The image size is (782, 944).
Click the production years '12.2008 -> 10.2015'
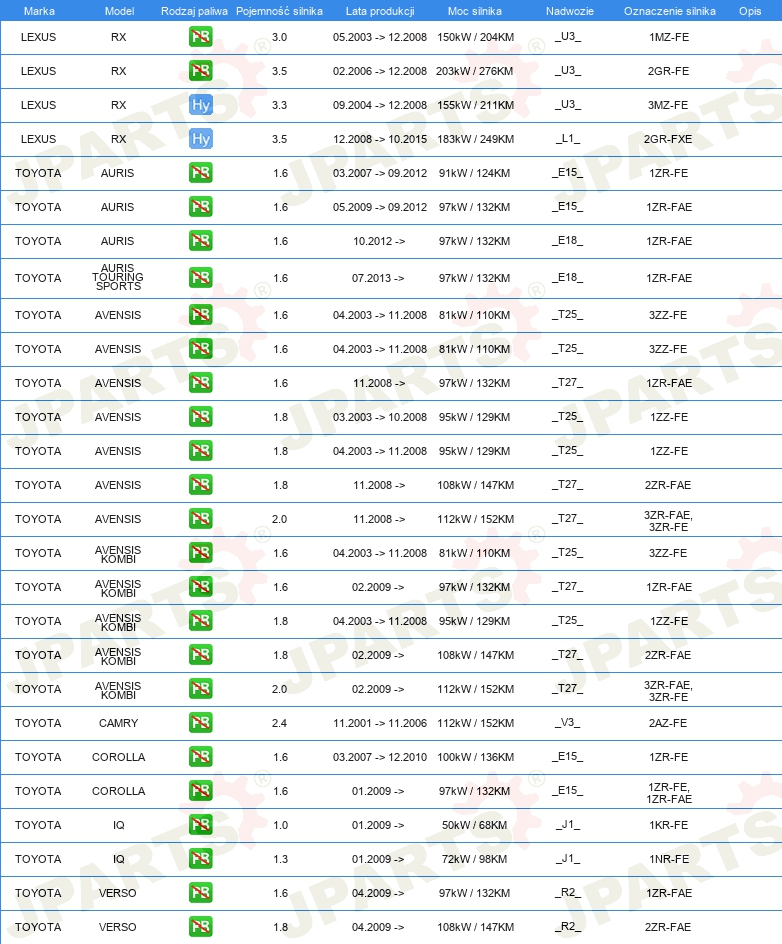tap(380, 139)
